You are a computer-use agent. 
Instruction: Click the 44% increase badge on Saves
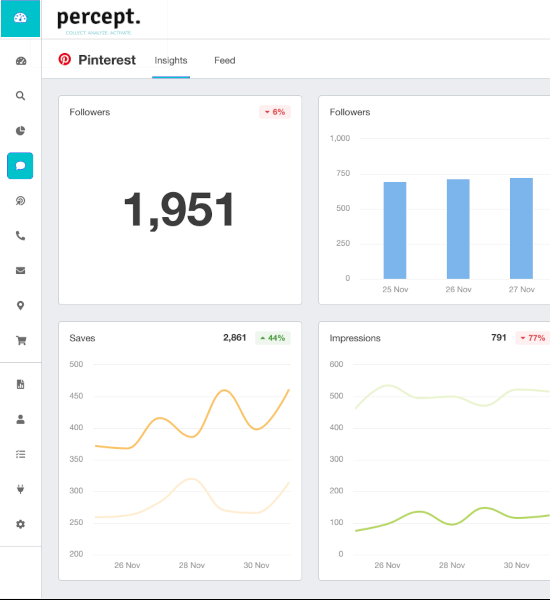click(x=273, y=338)
